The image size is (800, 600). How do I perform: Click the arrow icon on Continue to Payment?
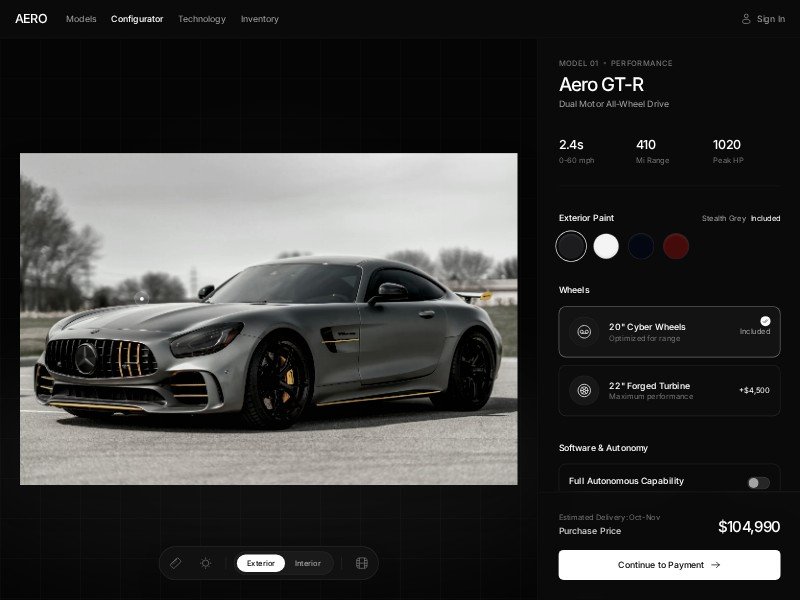click(x=715, y=565)
